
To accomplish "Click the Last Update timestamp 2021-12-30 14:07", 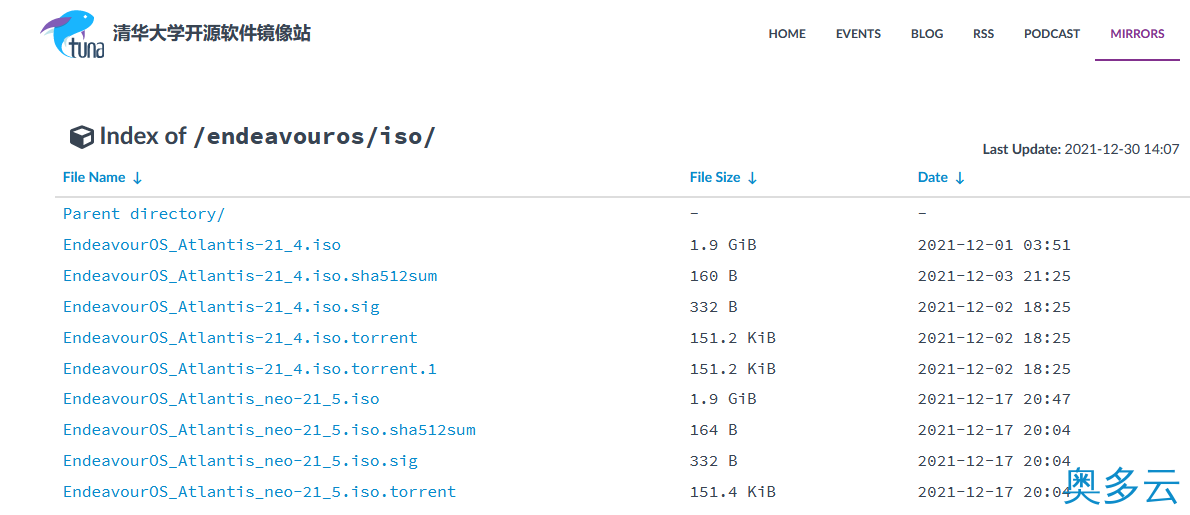I will [1122, 149].
